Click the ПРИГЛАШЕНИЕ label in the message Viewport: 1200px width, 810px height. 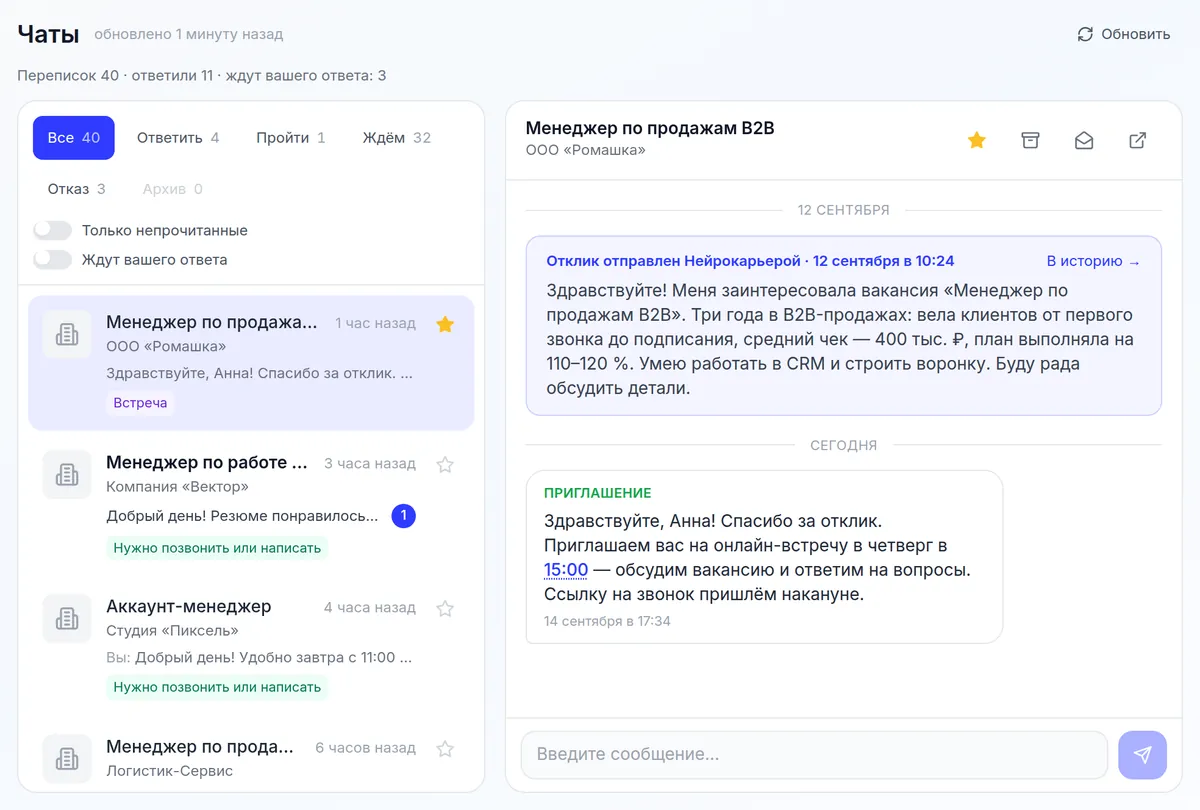[598, 493]
